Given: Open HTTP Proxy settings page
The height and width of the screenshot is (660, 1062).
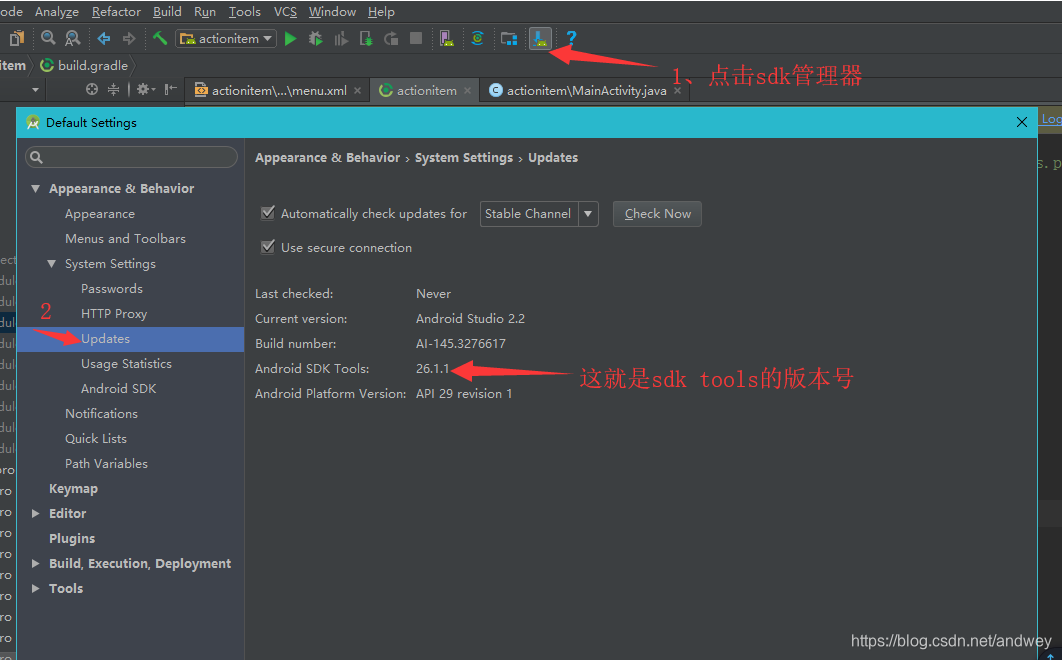Looking at the screenshot, I should [114, 314].
